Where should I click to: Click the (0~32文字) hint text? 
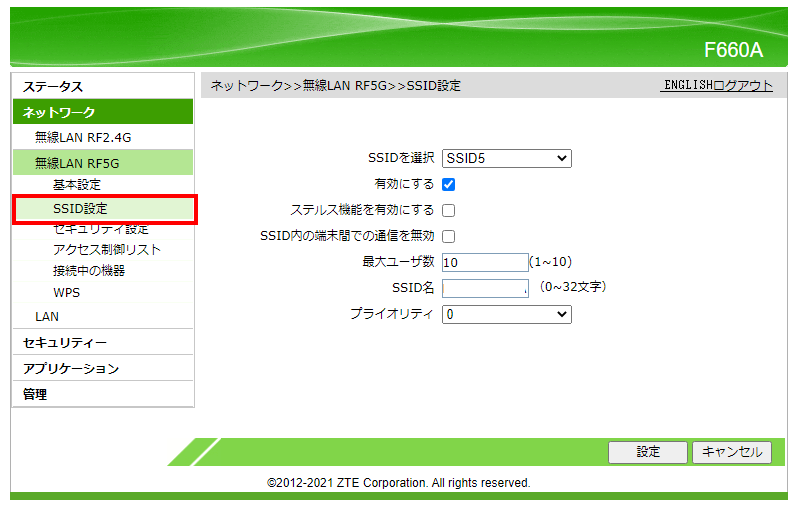click(572, 287)
